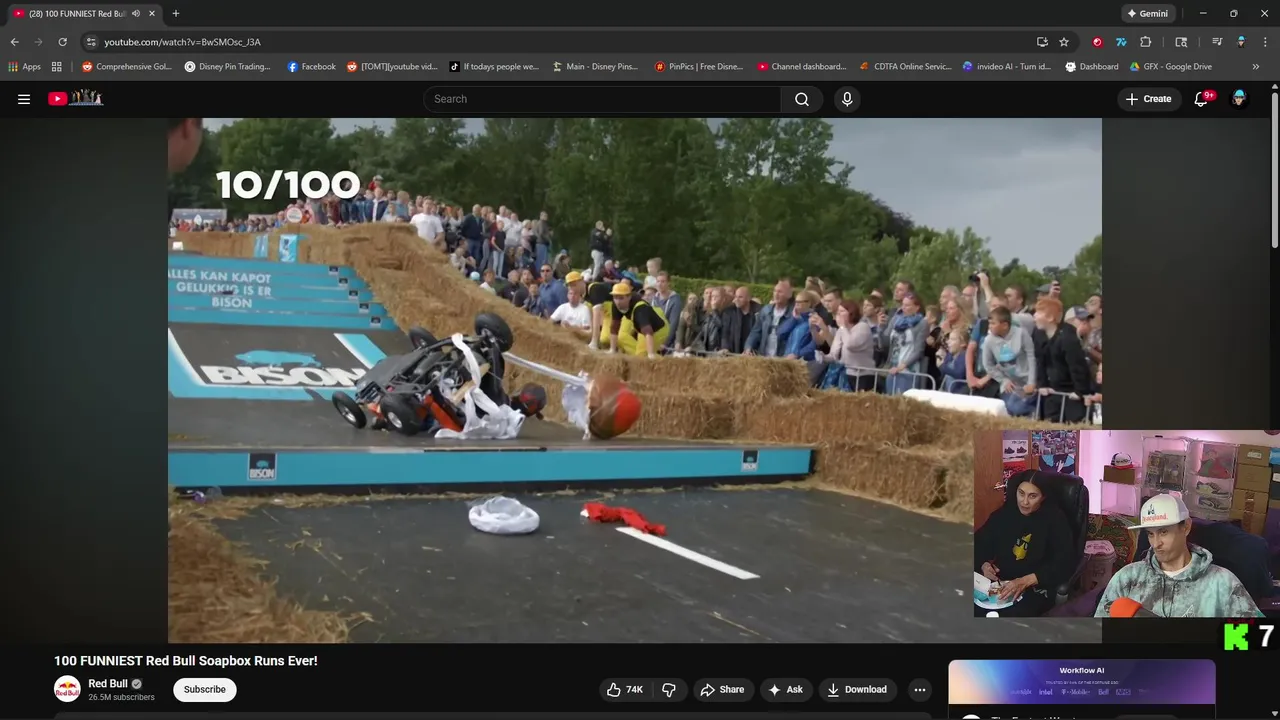Click the page vertical scrollbar
Screen dimensions: 1280x720
(x=1274, y=170)
